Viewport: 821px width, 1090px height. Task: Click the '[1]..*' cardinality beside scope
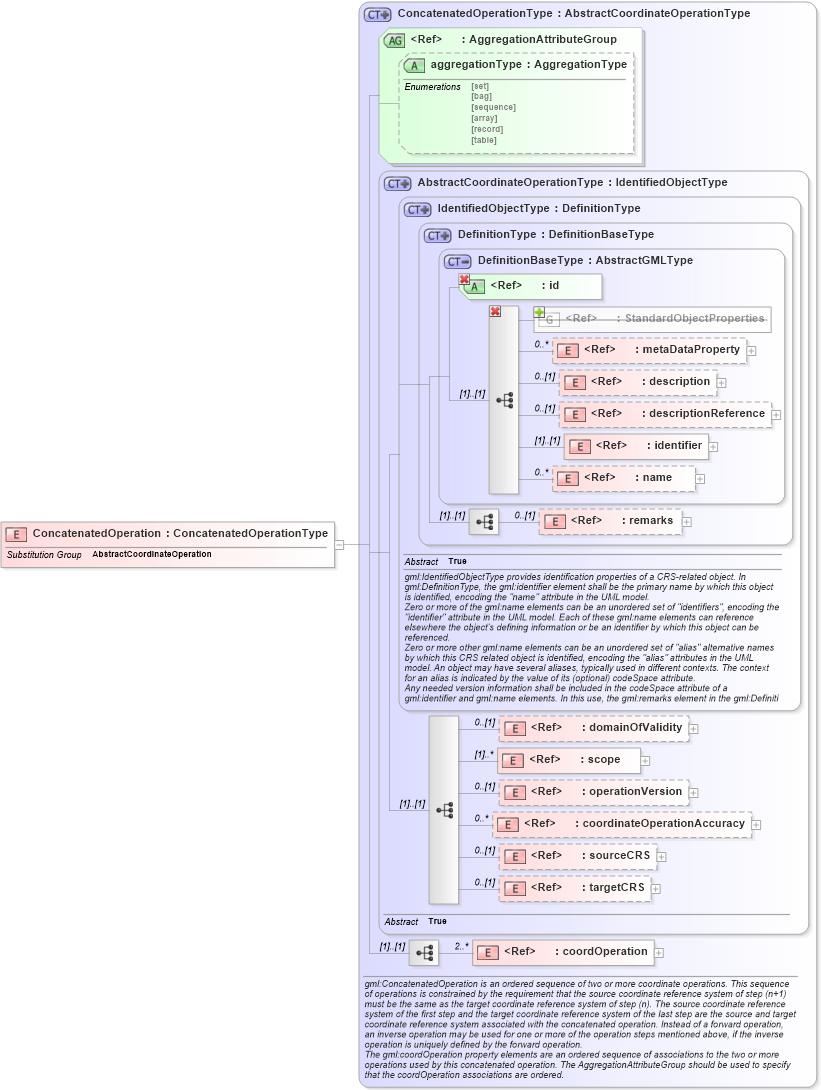pyautogui.click(x=484, y=754)
